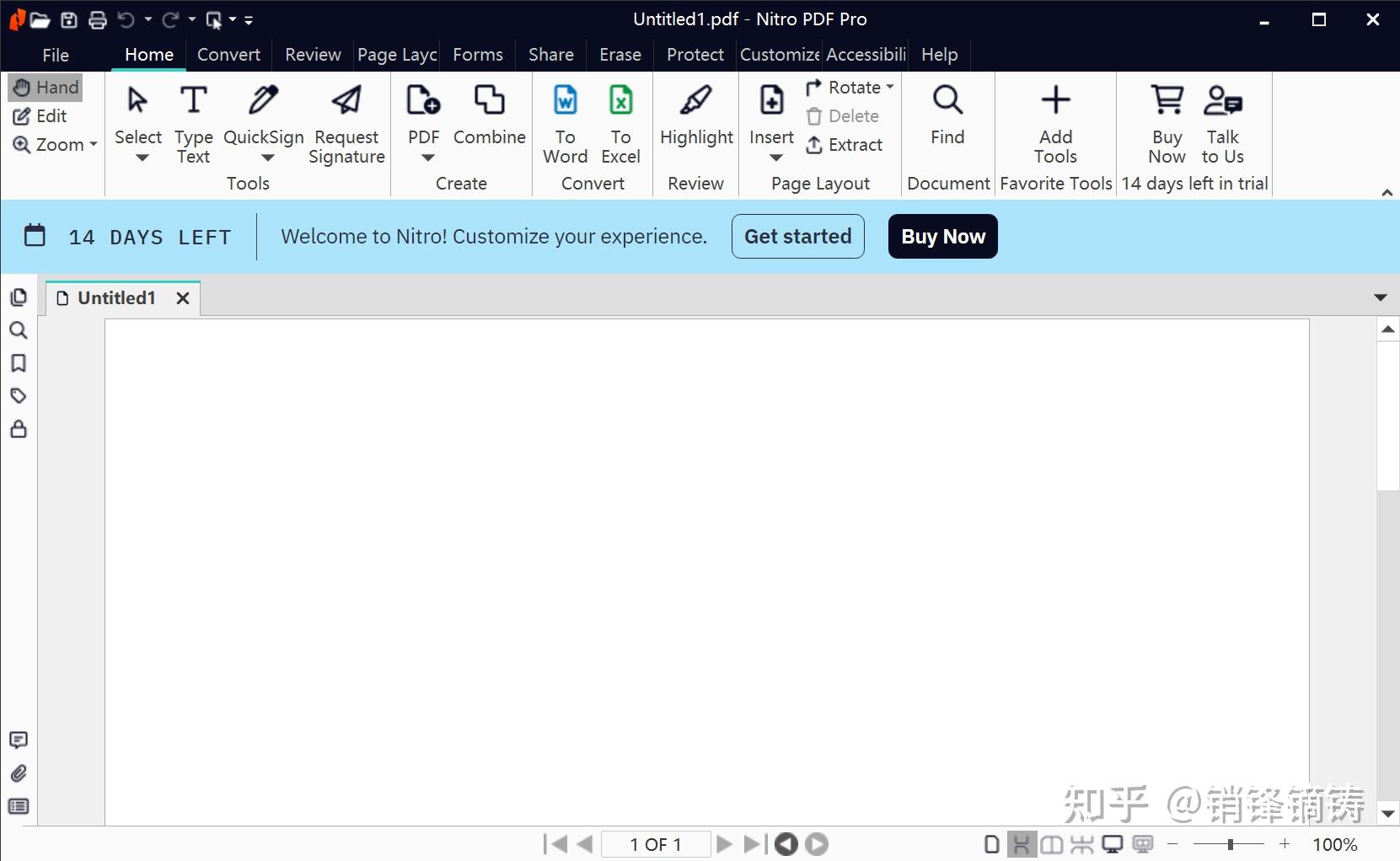Create a new PDF with the PDF icon

[x=423, y=100]
